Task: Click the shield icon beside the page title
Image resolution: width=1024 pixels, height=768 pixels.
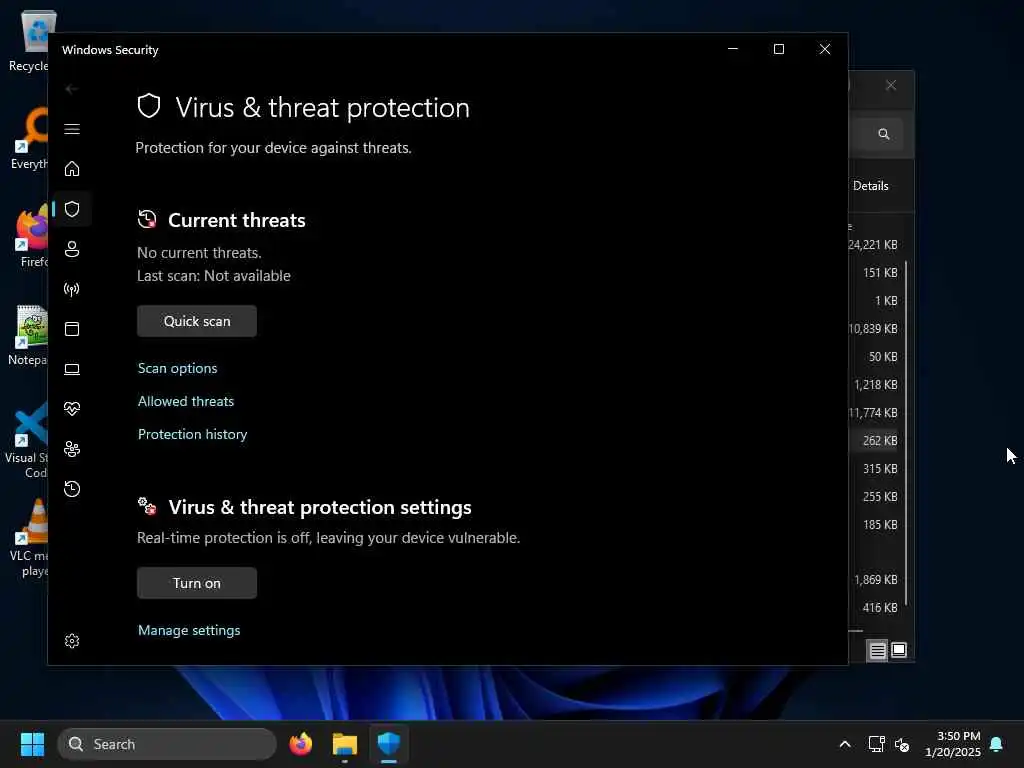Action: (x=149, y=105)
